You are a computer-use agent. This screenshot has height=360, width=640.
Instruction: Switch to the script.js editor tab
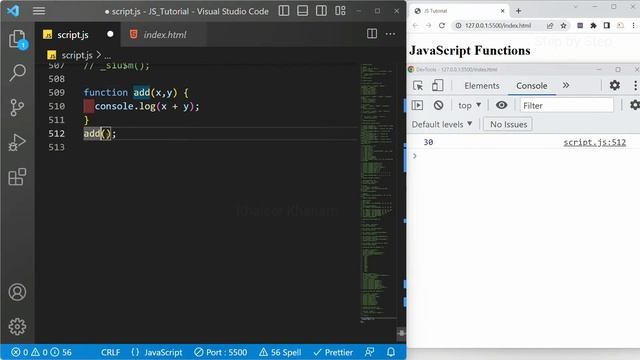click(72, 35)
